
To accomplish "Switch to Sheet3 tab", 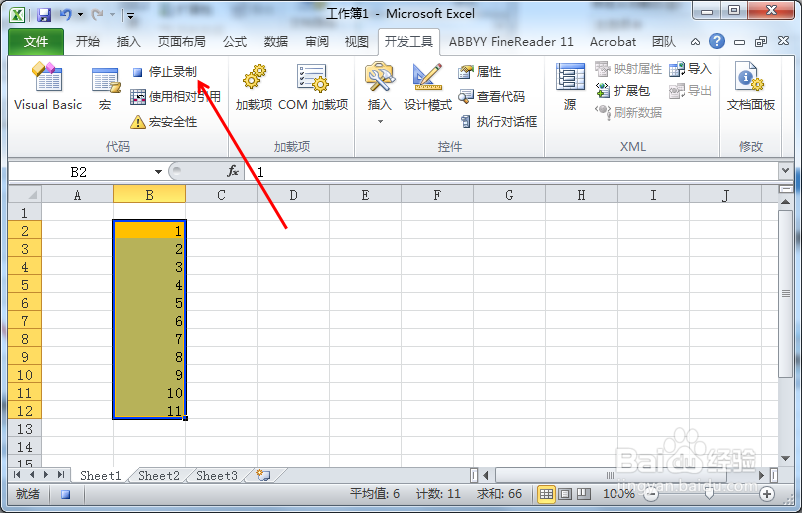I will (217, 476).
